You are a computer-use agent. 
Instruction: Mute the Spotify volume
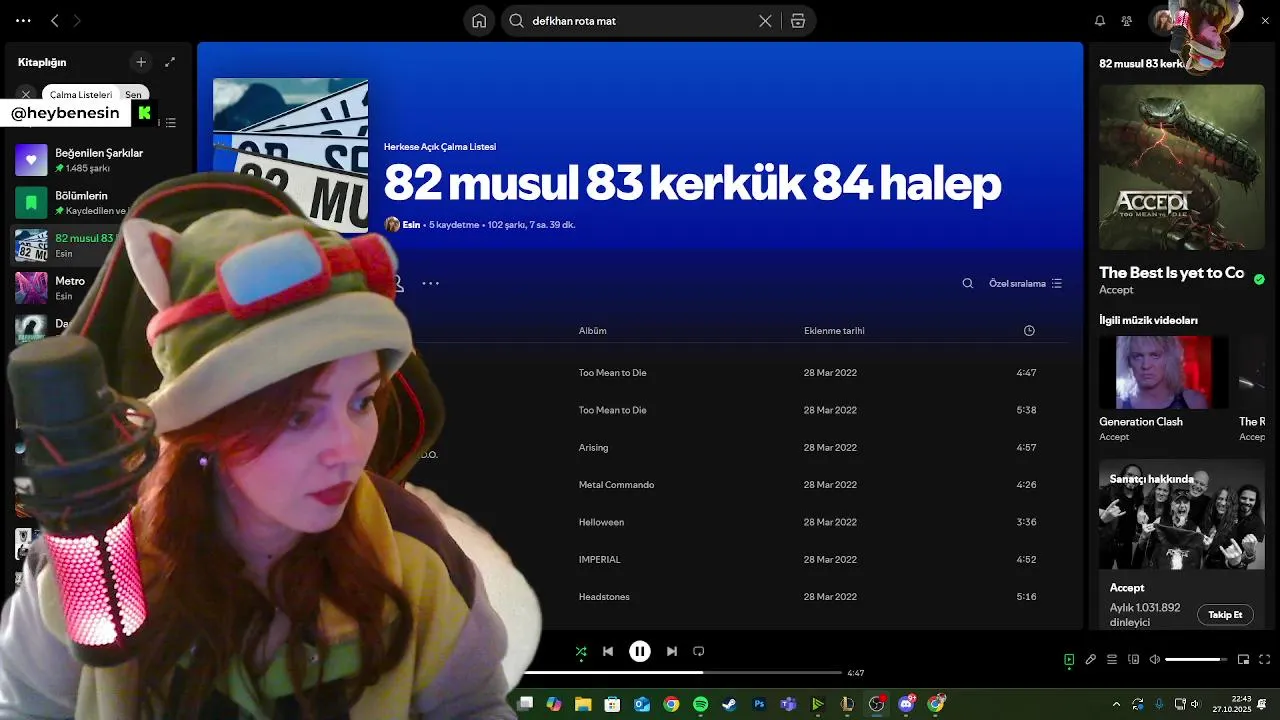pyautogui.click(x=1155, y=660)
